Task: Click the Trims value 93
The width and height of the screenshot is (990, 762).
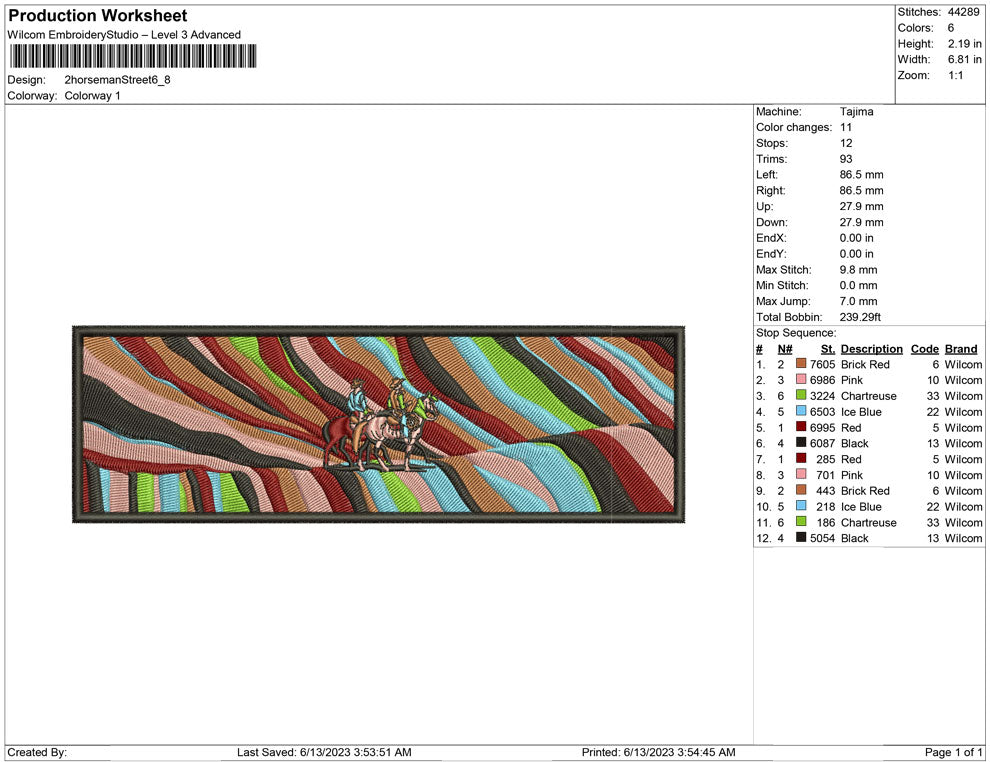Action: (x=846, y=158)
